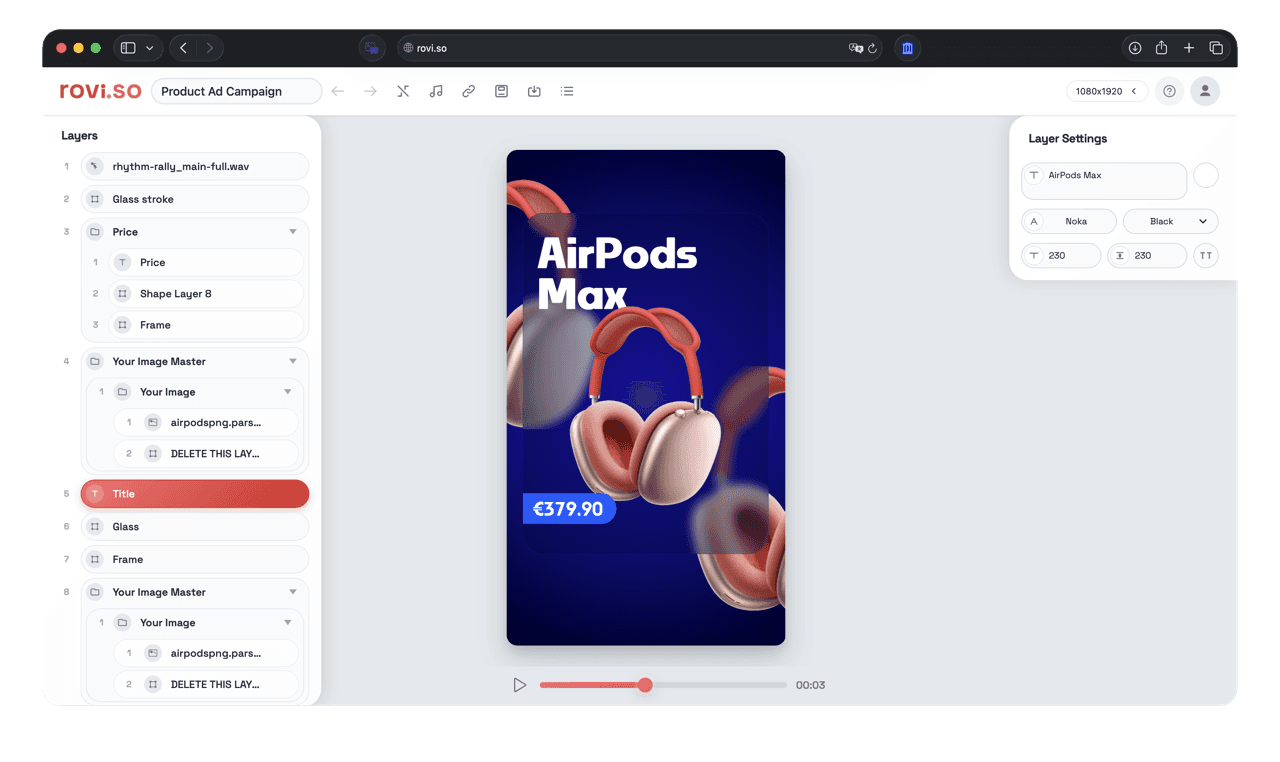Click the rovi.so logo
The image size is (1280, 762).
tap(100, 91)
